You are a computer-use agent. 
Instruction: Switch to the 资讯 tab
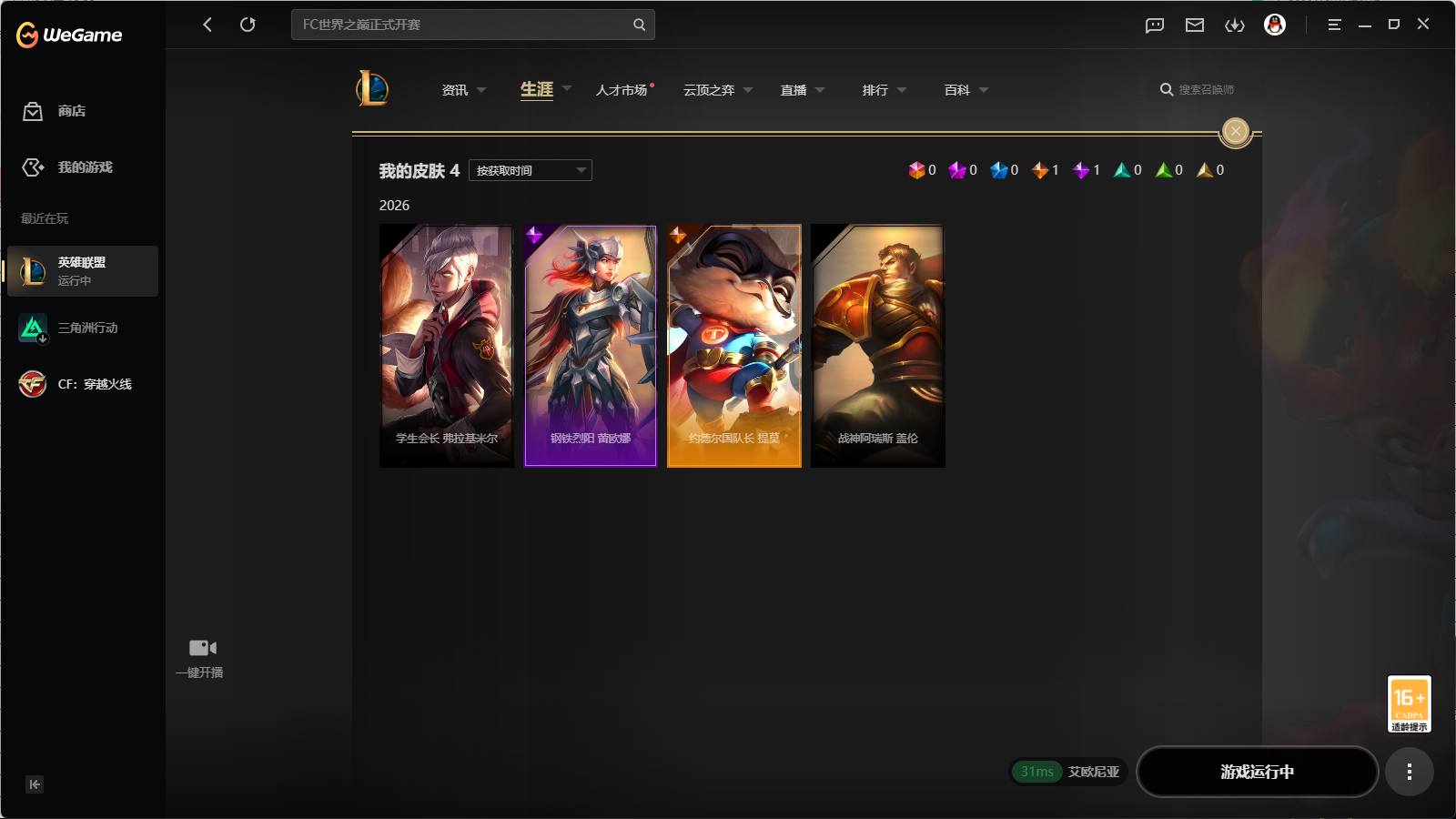click(455, 90)
